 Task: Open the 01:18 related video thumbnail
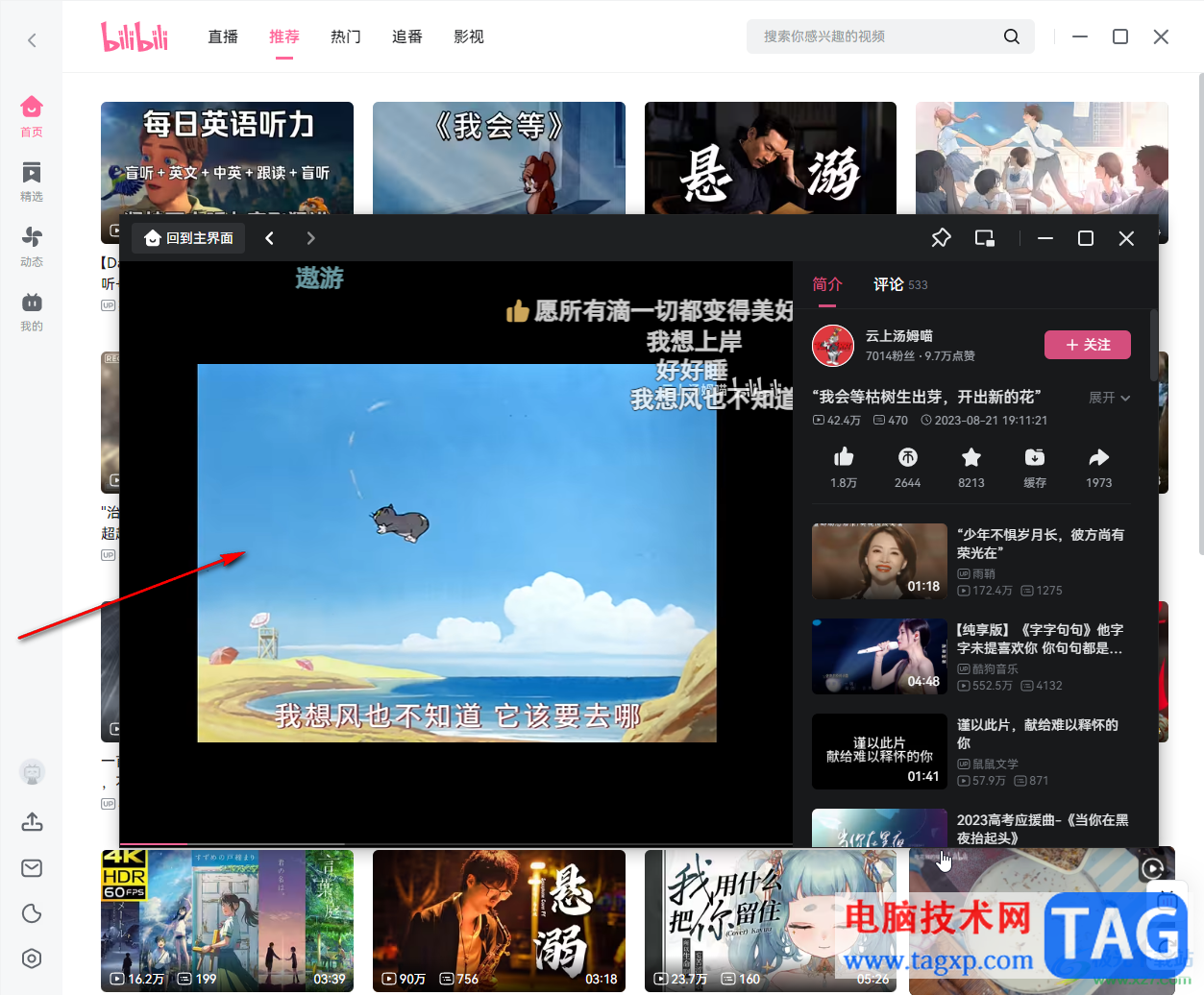click(879, 561)
